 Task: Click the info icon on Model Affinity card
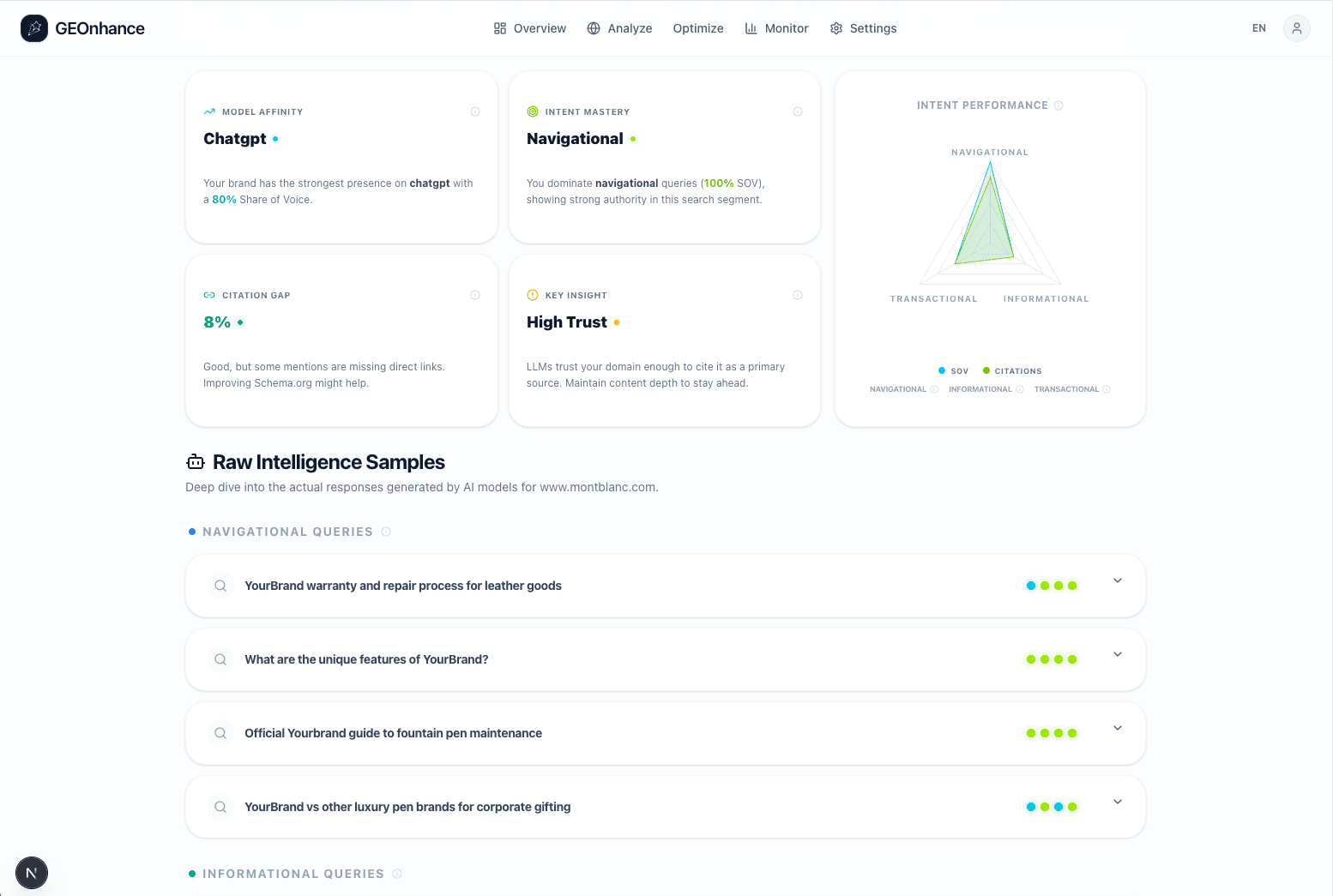475,111
